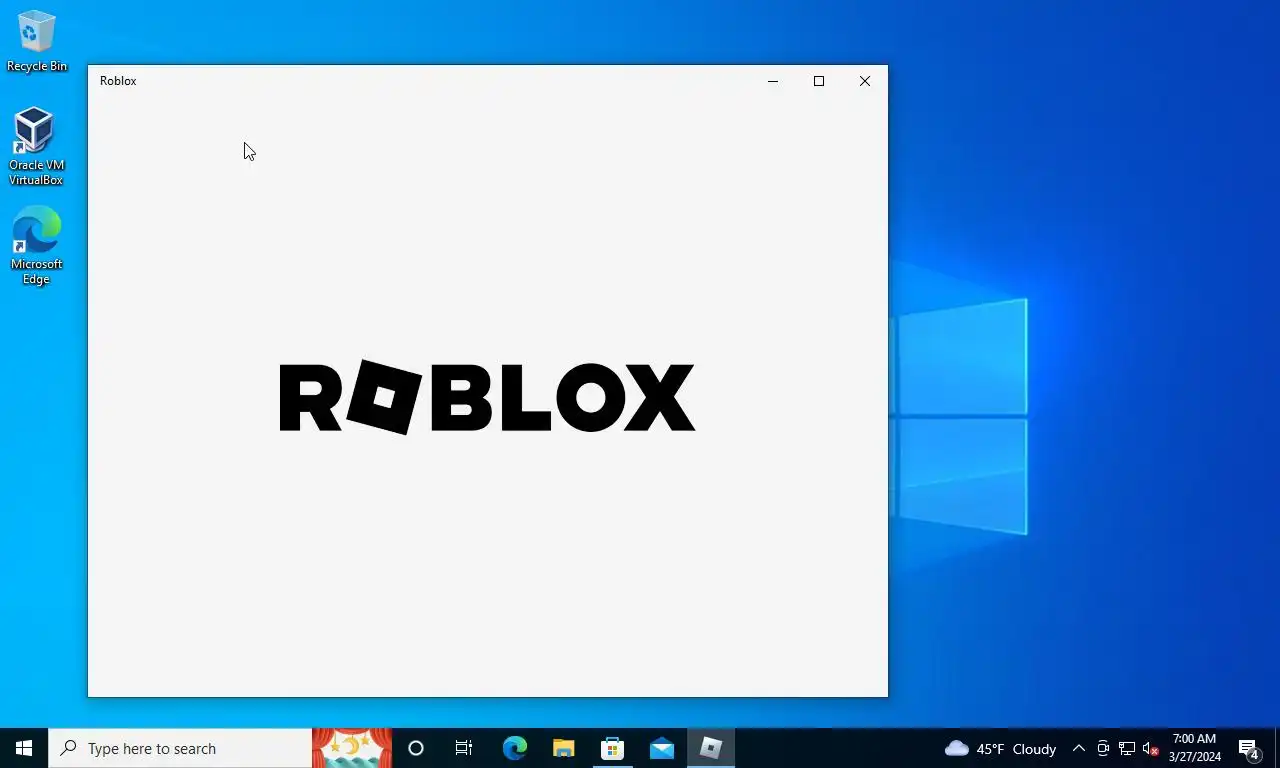Focus the 'Type here to search' box
This screenshot has height=768, width=1280.
180,748
